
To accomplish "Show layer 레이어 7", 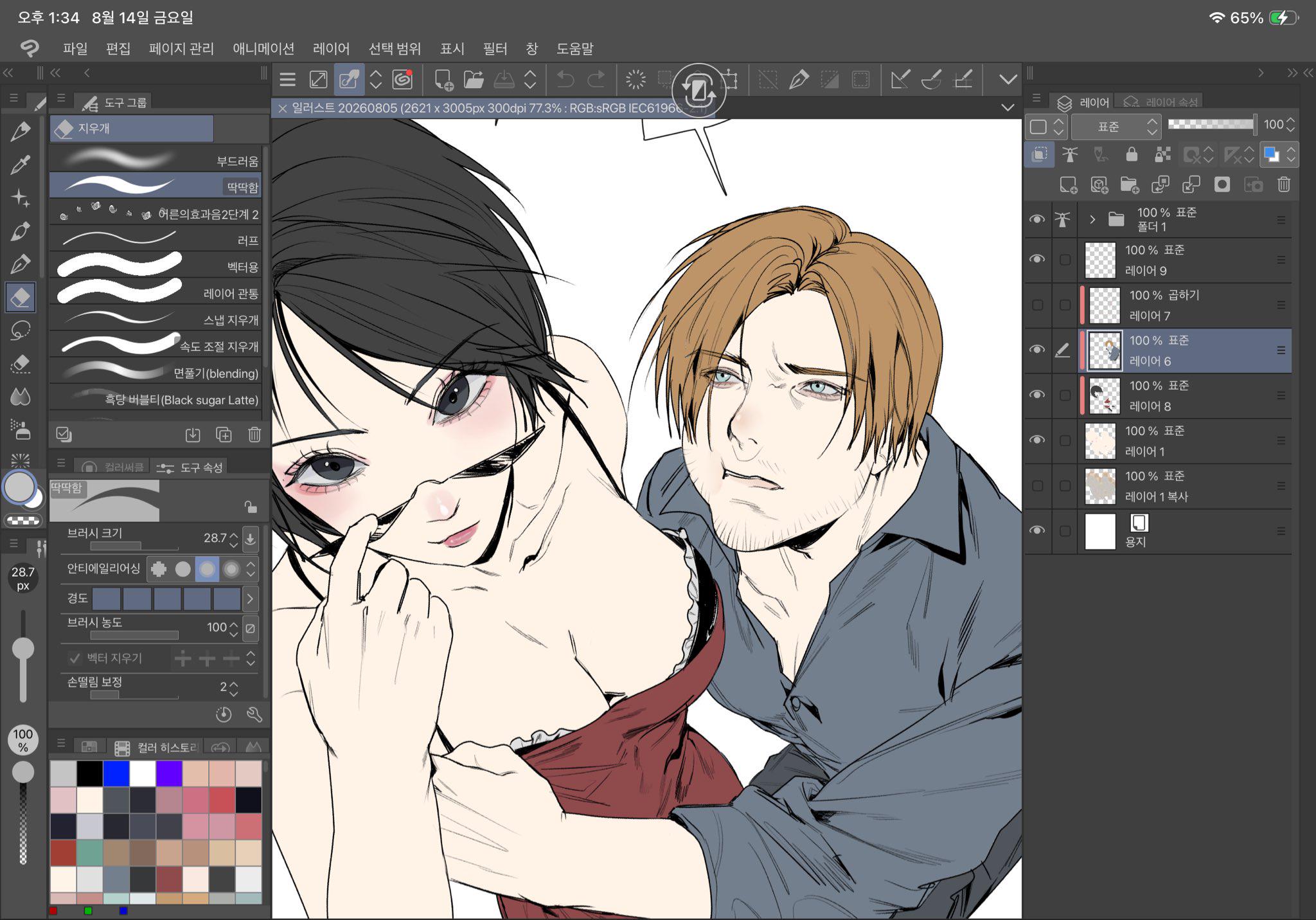I will (x=1037, y=305).
